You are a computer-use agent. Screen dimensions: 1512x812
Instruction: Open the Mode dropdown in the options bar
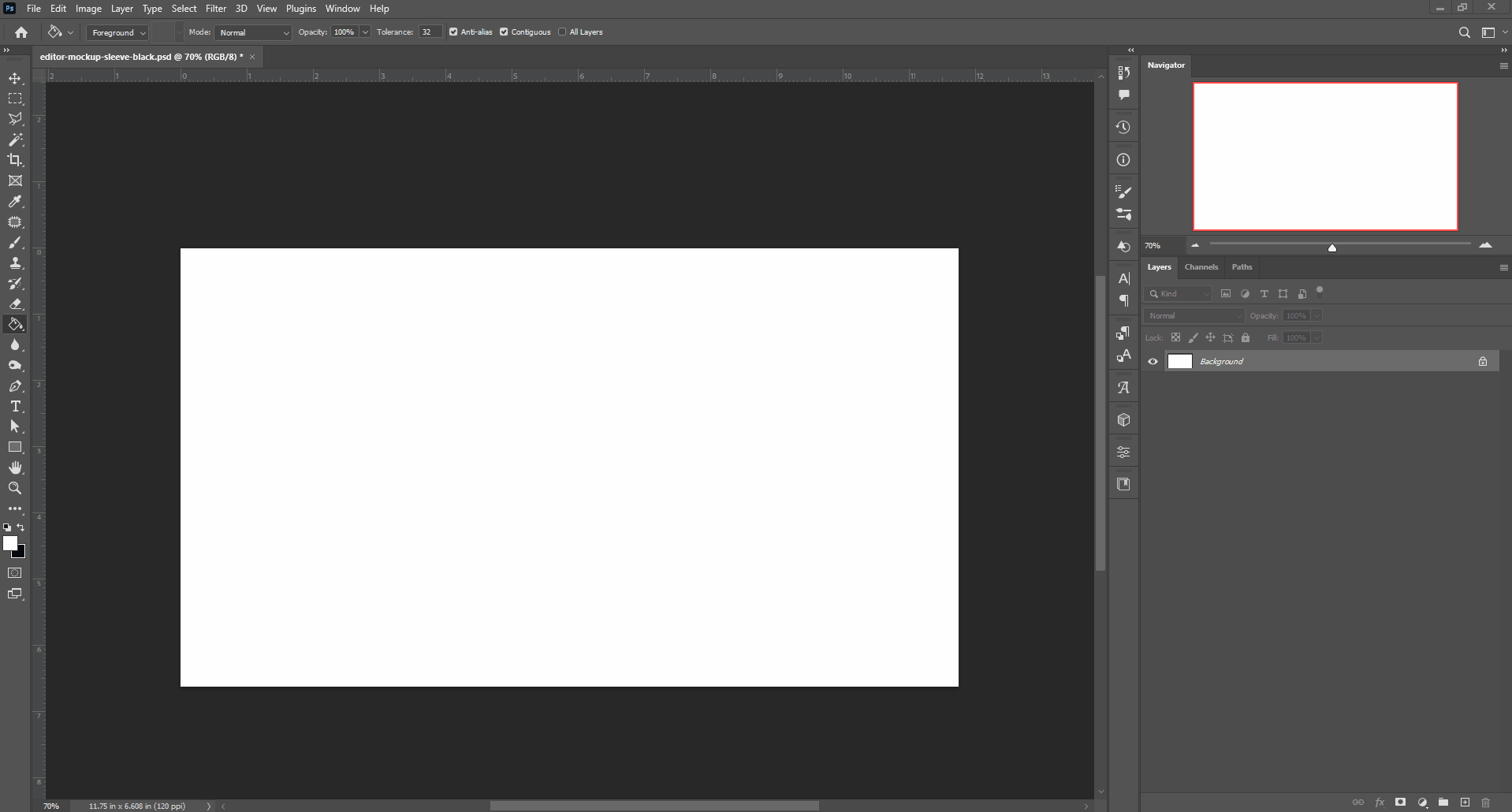click(252, 32)
